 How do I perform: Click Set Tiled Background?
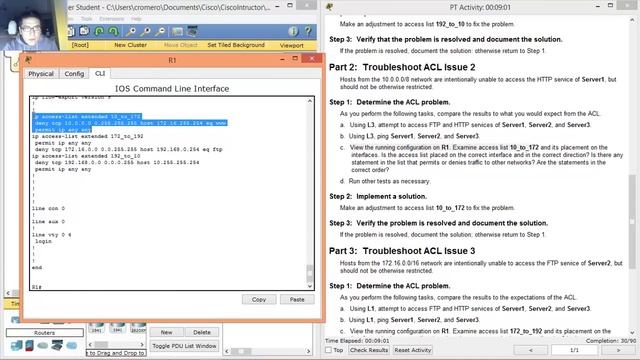236,45
